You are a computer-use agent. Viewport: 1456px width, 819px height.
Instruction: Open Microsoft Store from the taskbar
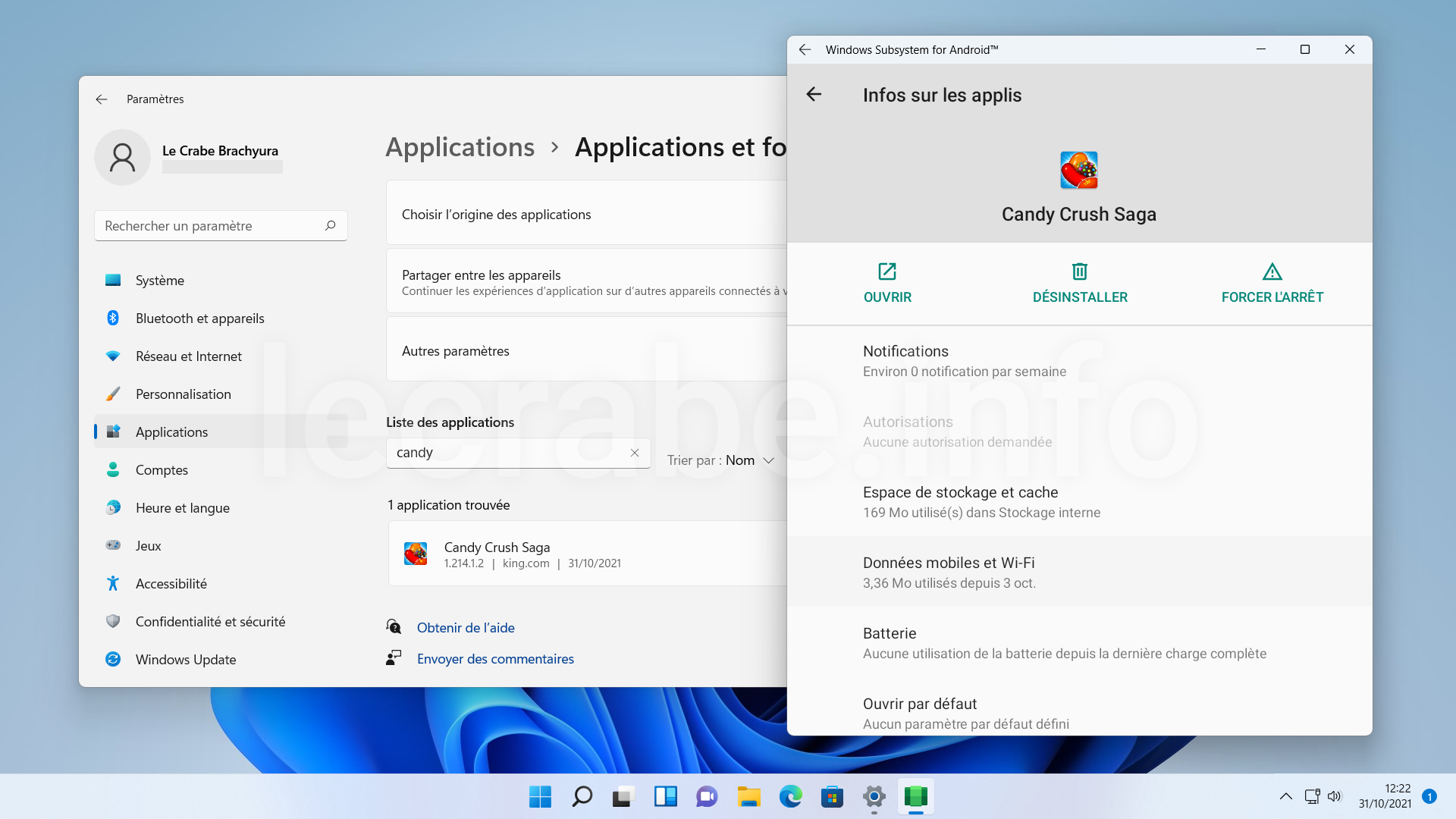pyautogui.click(x=832, y=796)
